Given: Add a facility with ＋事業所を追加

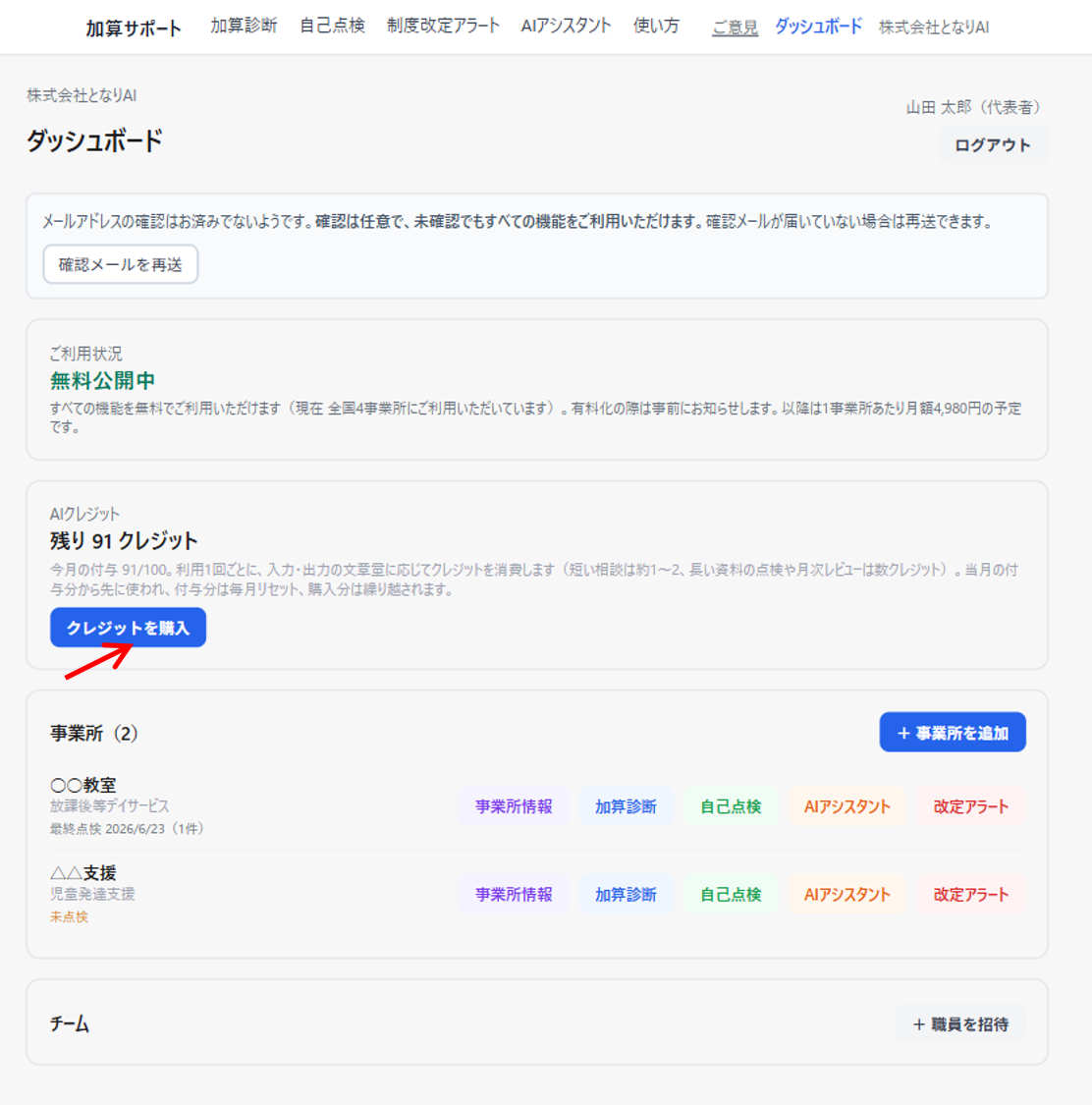Looking at the screenshot, I should click(x=953, y=732).
